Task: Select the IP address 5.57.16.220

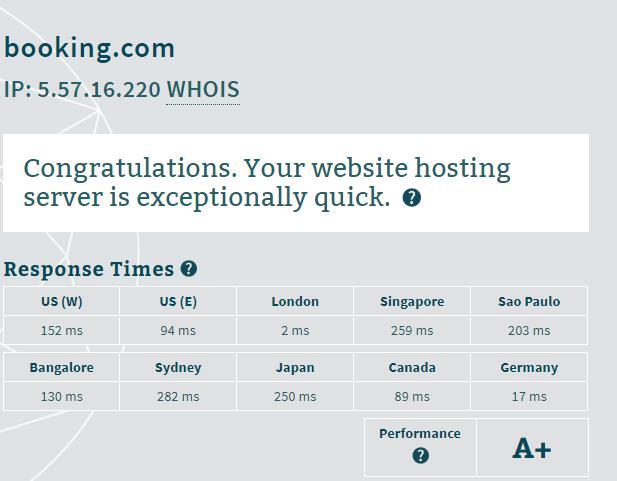Action: (99, 90)
